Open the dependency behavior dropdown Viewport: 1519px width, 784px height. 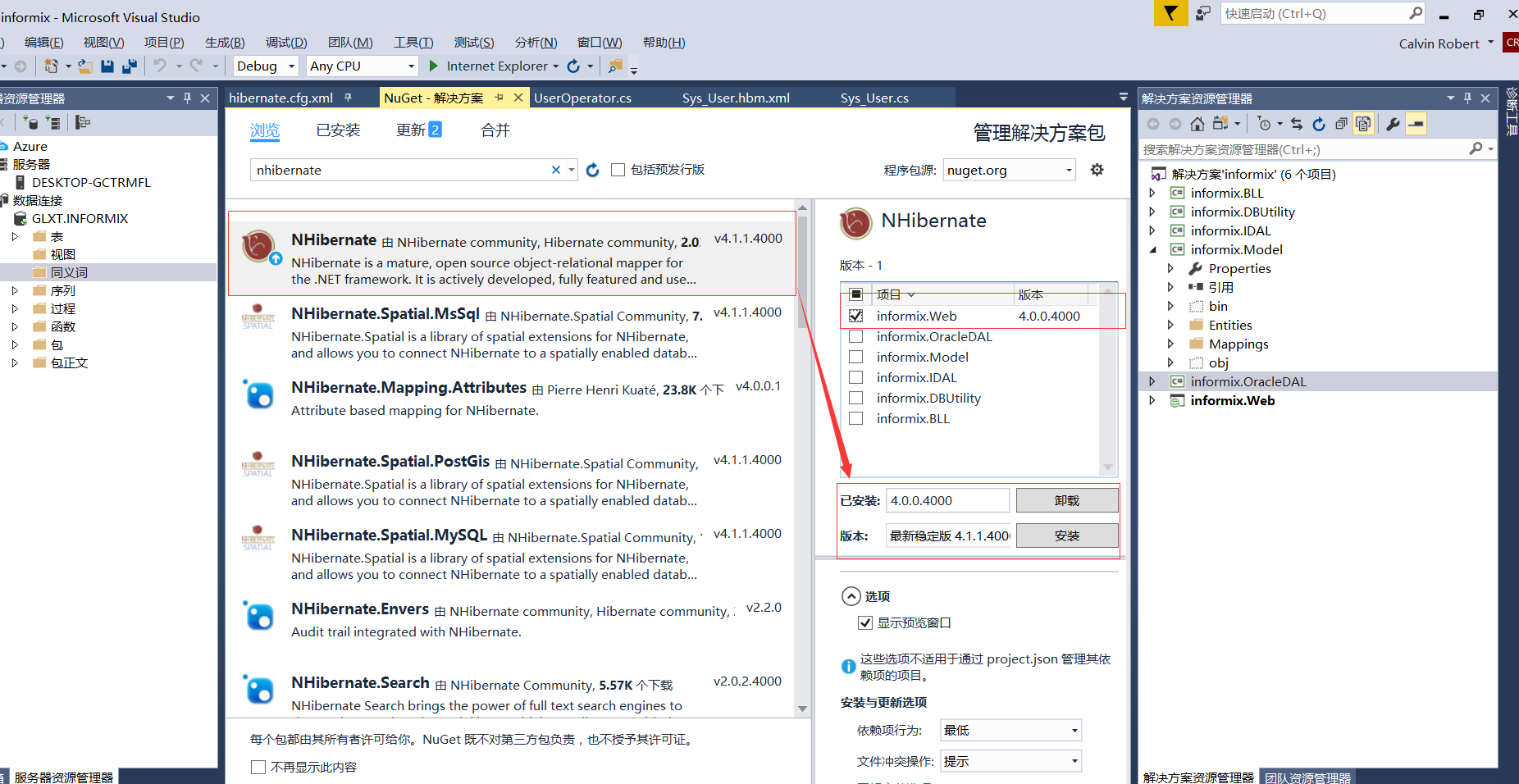[1010, 730]
